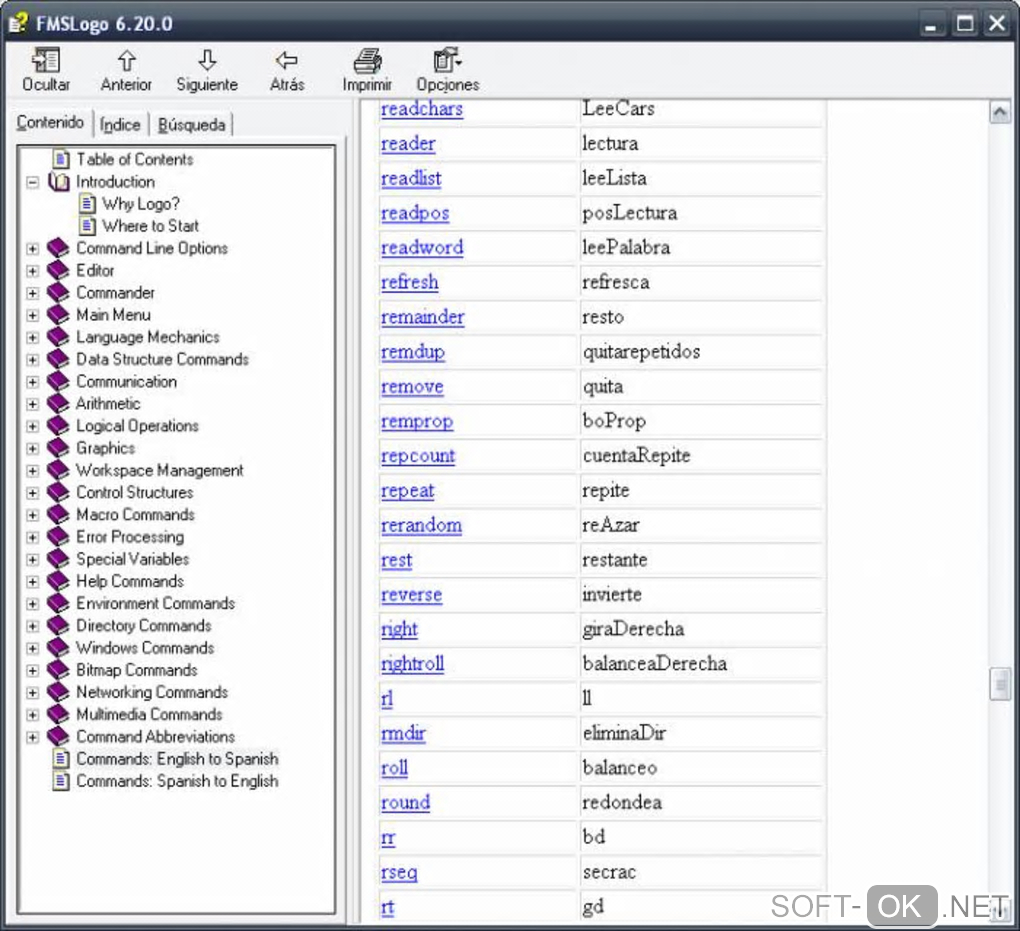1020x931 pixels.
Task: Expand the Command Line Options node
Action: [33, 249]
